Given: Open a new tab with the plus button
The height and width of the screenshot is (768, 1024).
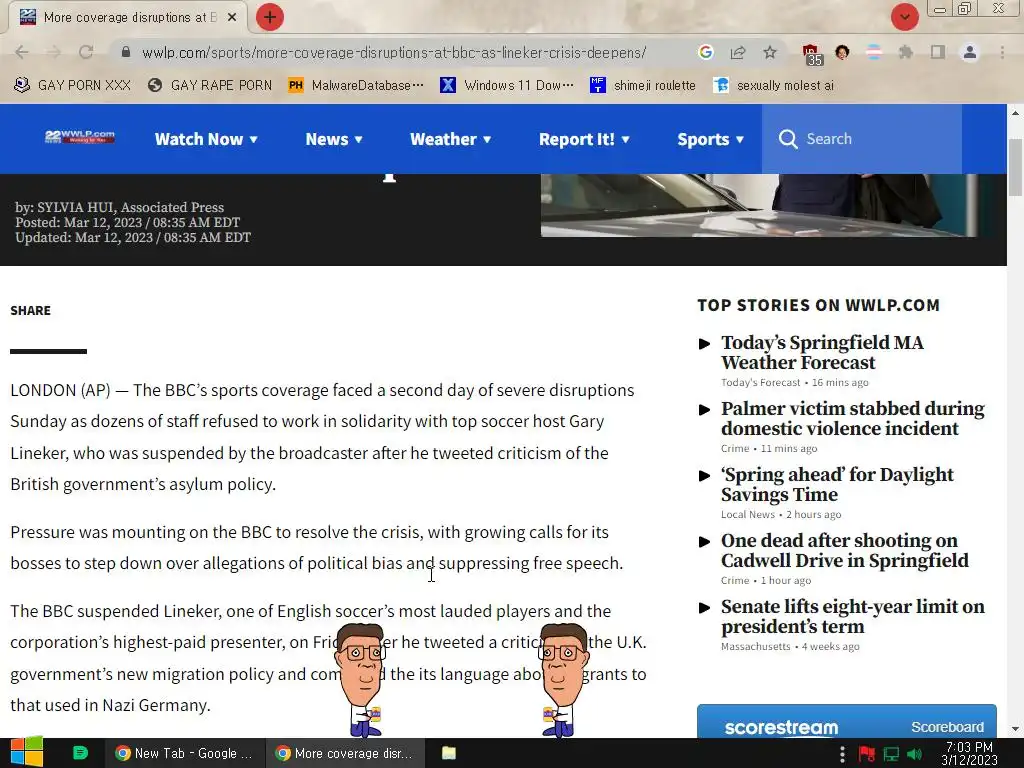Looking at the screenshot, I should pos(270,17).
